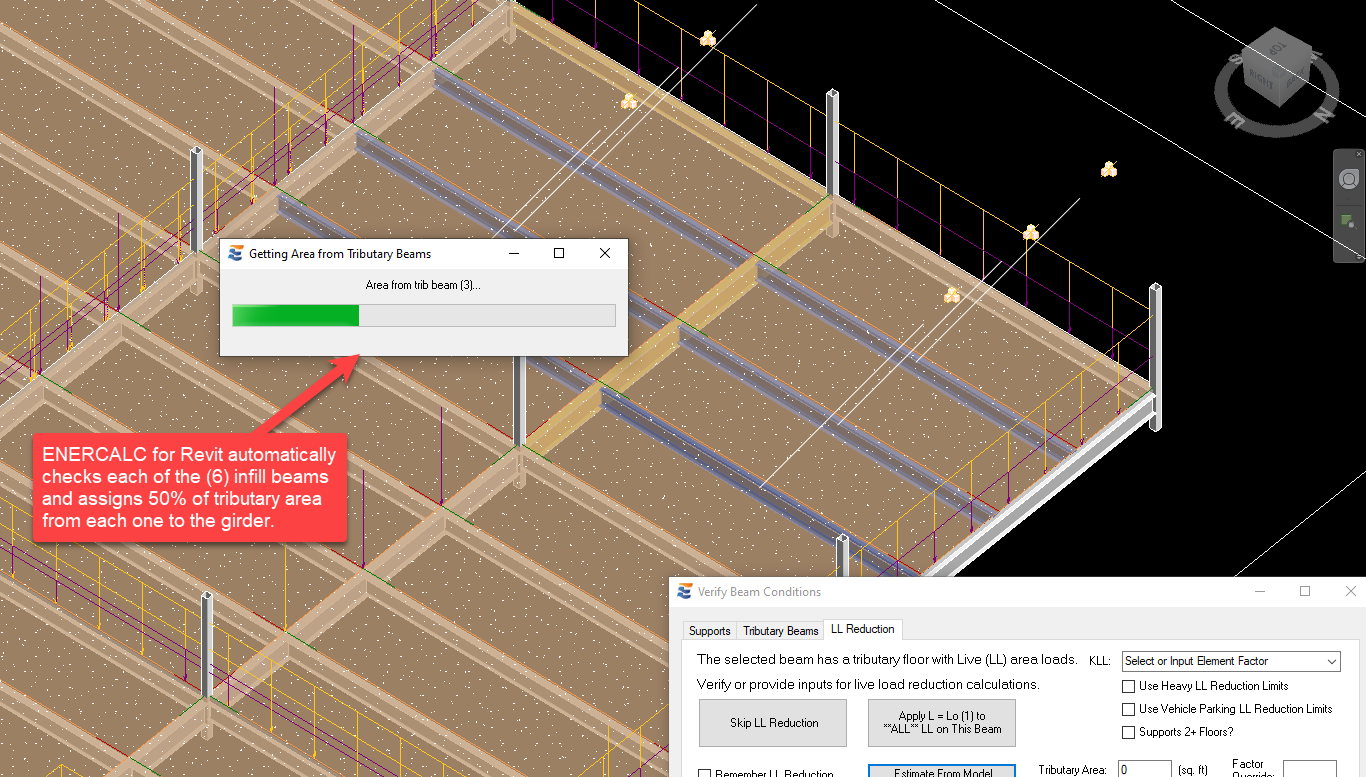Click Apply L = Lo (1) to ALL button
Viewport: 1366px width, 777px height.
coord(942,723)
